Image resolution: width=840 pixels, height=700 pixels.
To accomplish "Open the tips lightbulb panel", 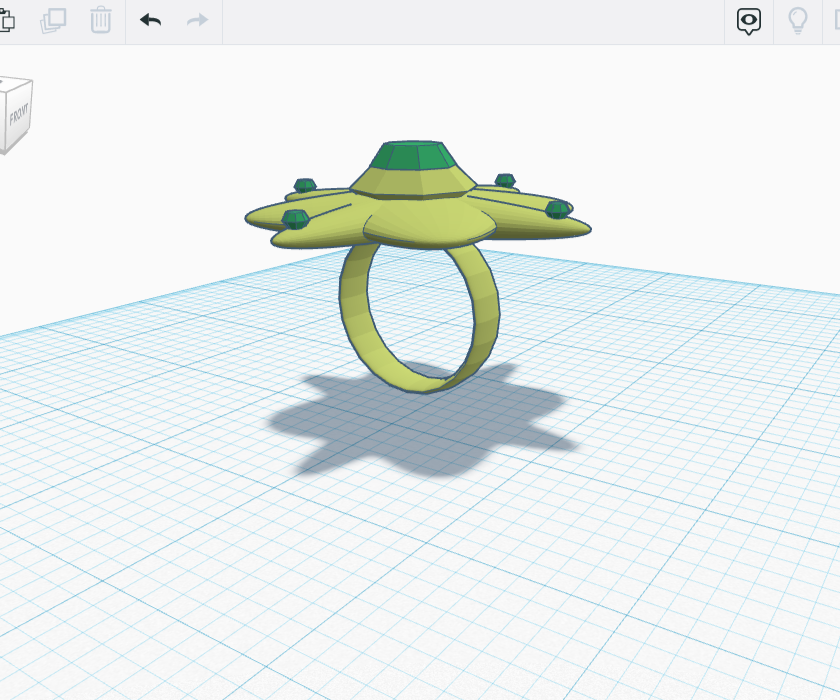I will click(x=797, y=20).
